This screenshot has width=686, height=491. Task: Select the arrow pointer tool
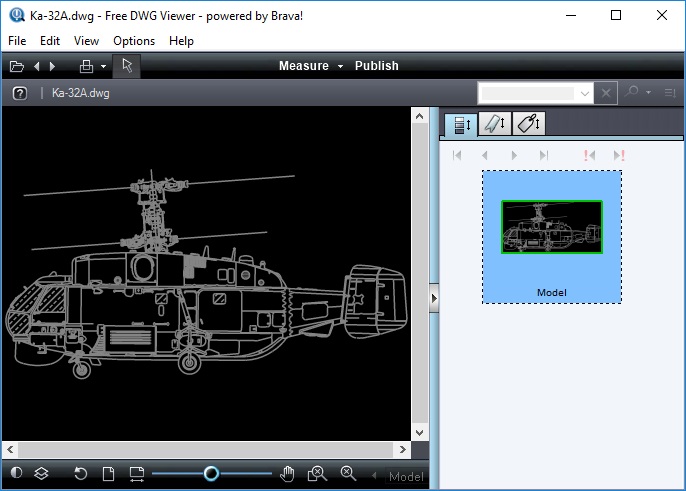pyautogui.click(x=127, y=66)
